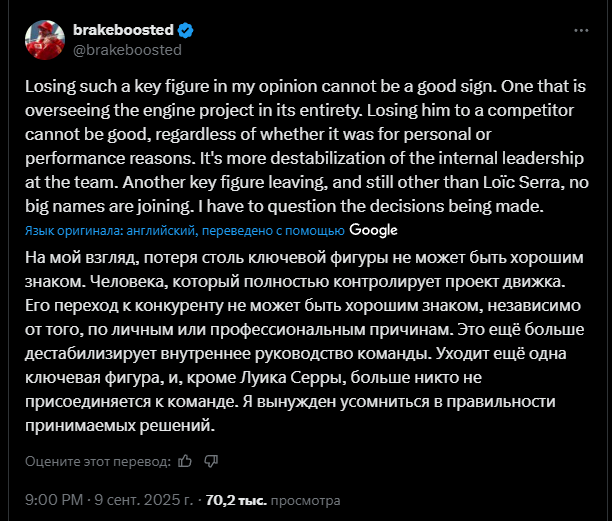Viewport: 612px width, 521px height.
Task: Open the 70,2 тыс. views count
Action: pos(236,500)
